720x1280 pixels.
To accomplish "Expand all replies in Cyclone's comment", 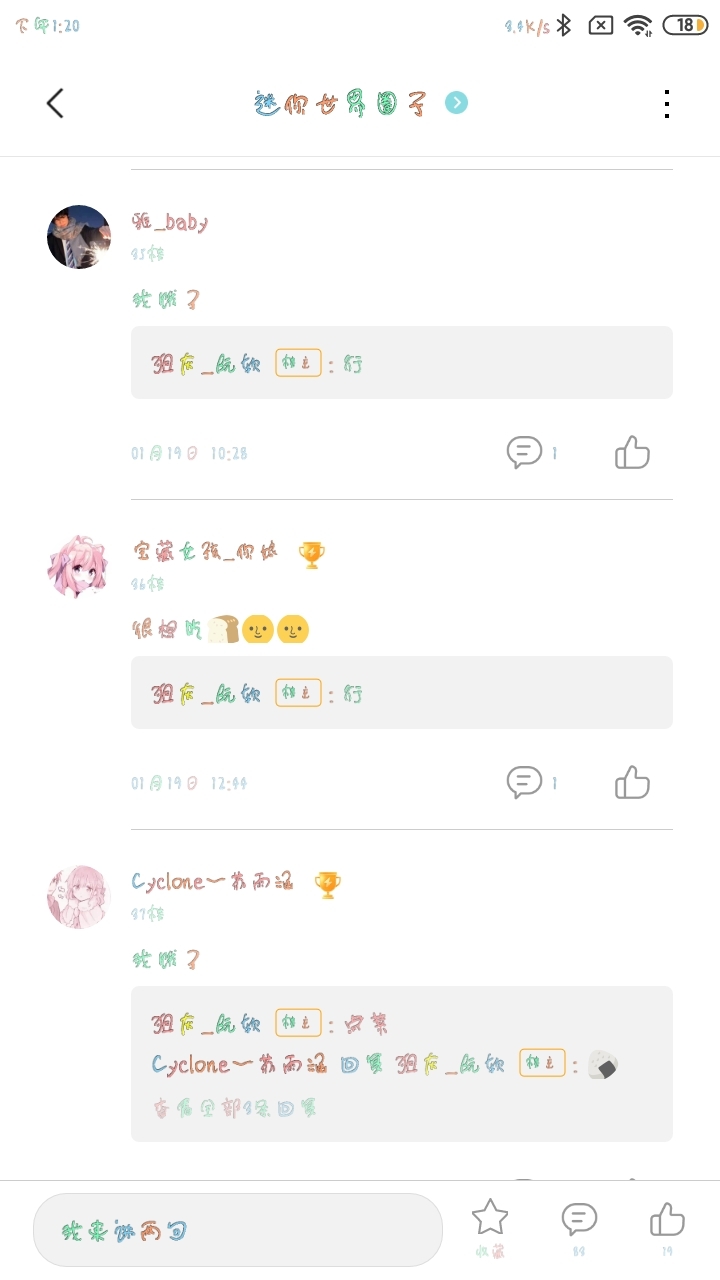I will coord(235,1108).
